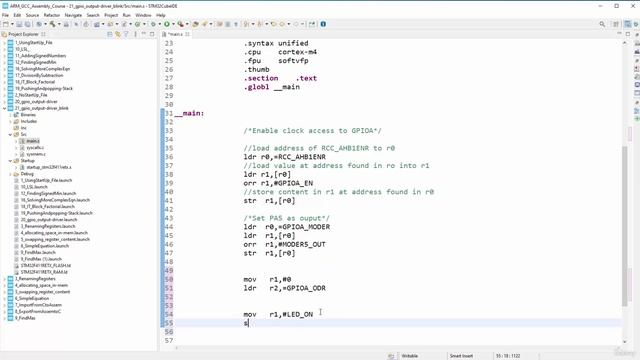Viewport: 640px width, 360px height.
Task: Click the green Debug bug icon
Action: coord(153,24)
